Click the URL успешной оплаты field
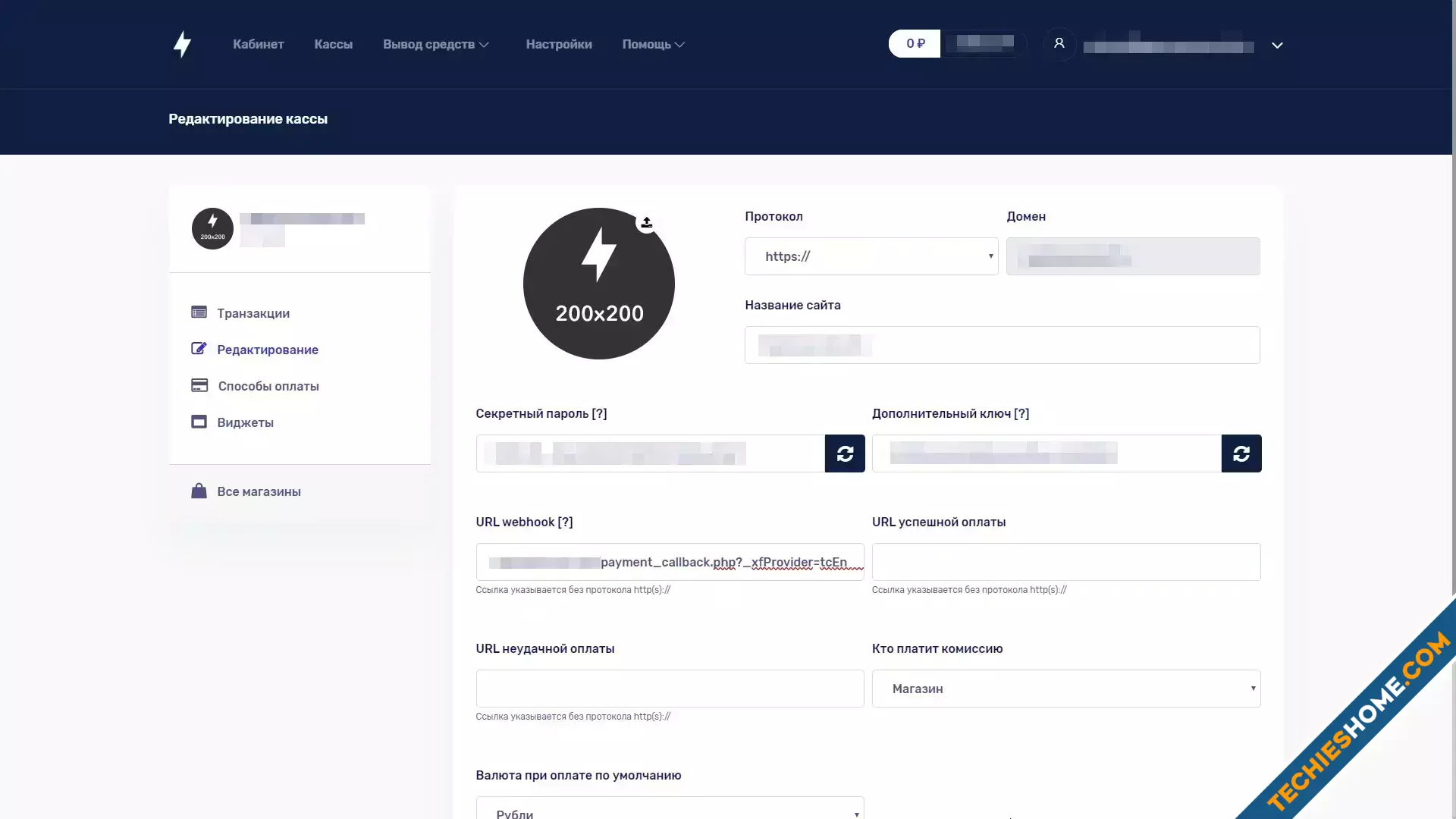This screenshot has height=819, width=1456. [1066, 562]
